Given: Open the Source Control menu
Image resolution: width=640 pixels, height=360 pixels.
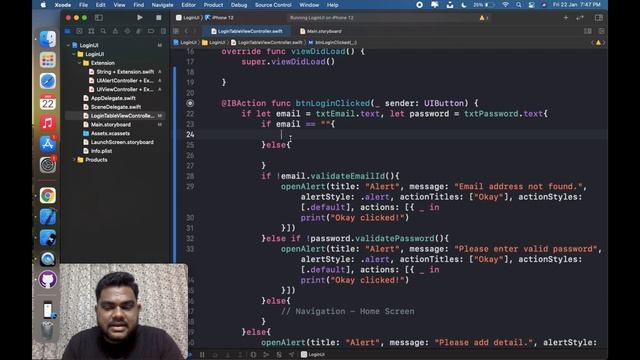Looking at the screenshot, I should [x=273, y=5].
